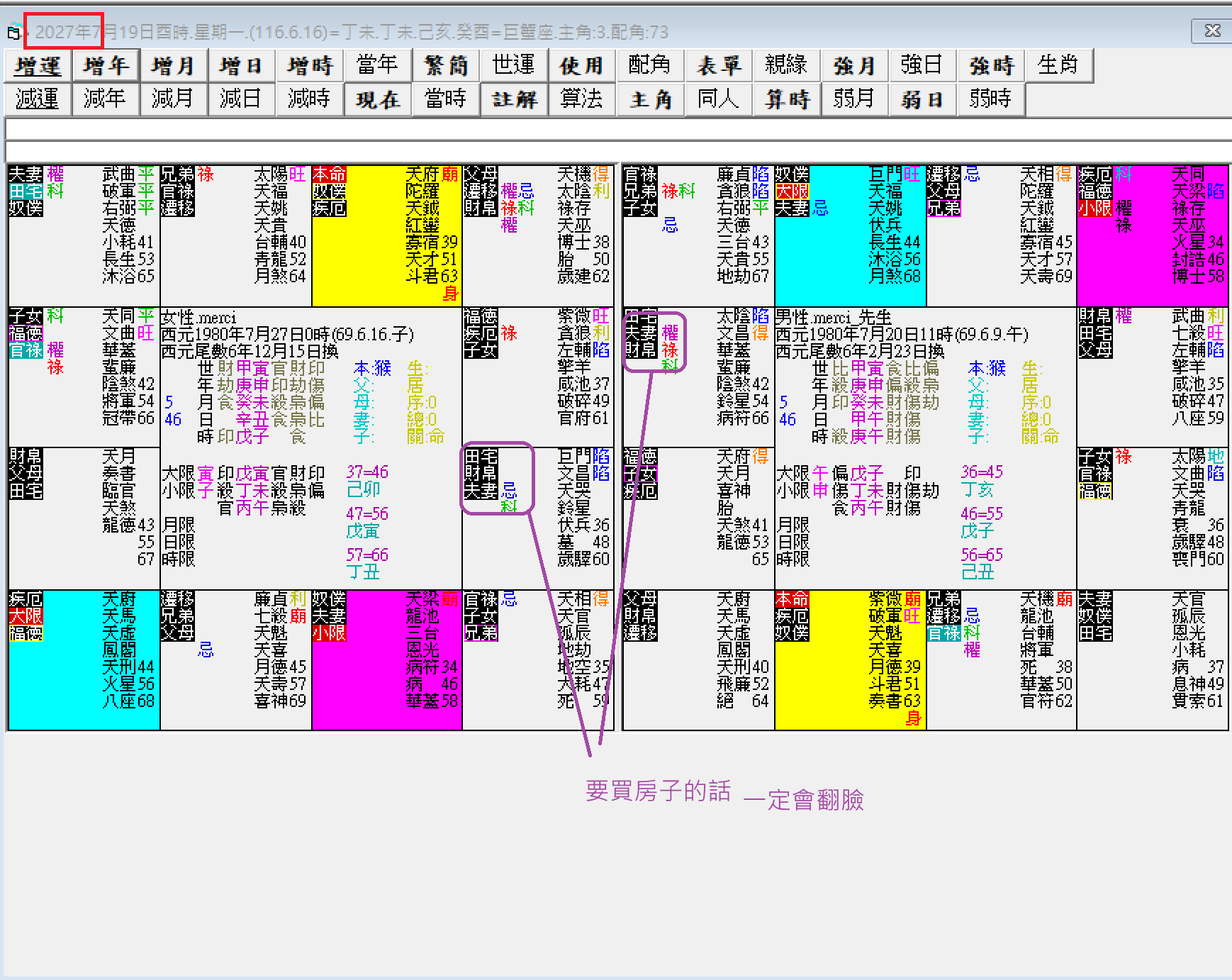The width and height of the screenshot is (1232, 980).
Task: Click 生肖 to show zodiac information
Action: click(x=1059, y=65)
